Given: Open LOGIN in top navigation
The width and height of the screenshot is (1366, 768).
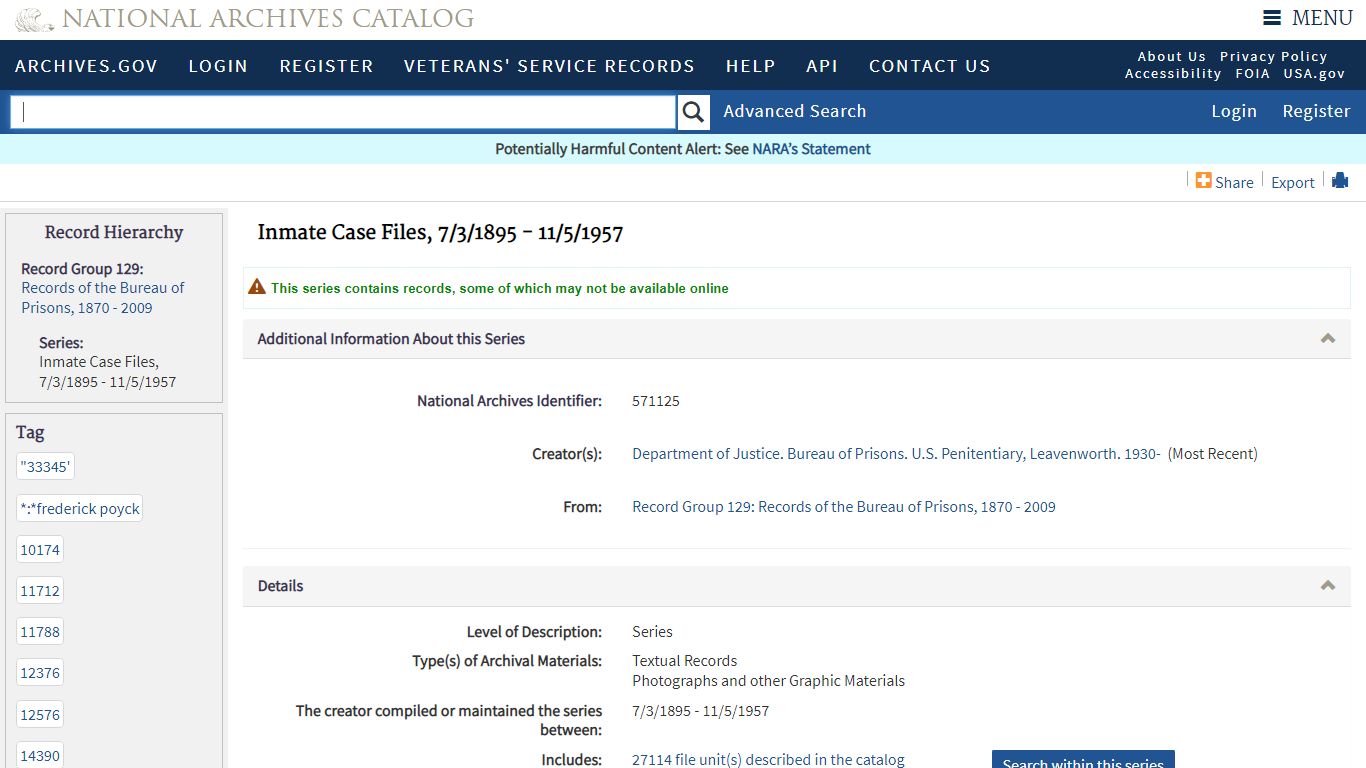Looking at the screenshot, I should click(x=218, y=66).
